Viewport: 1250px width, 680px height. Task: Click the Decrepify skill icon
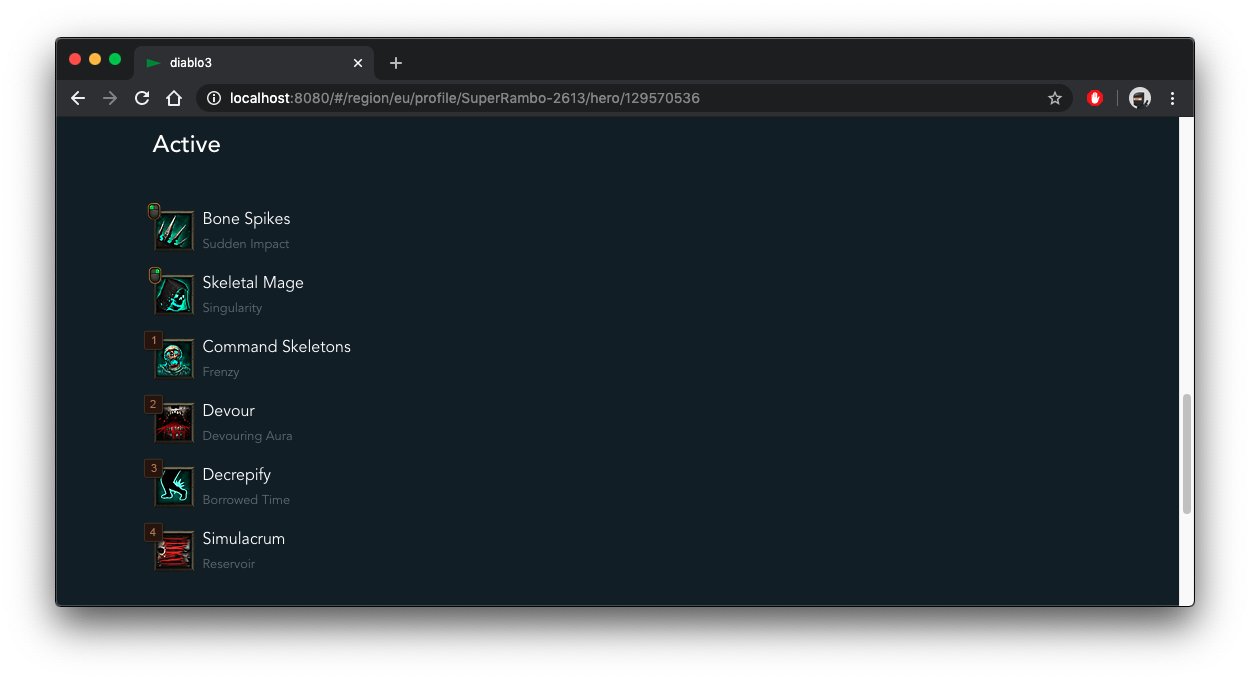[x=174, y=487]
